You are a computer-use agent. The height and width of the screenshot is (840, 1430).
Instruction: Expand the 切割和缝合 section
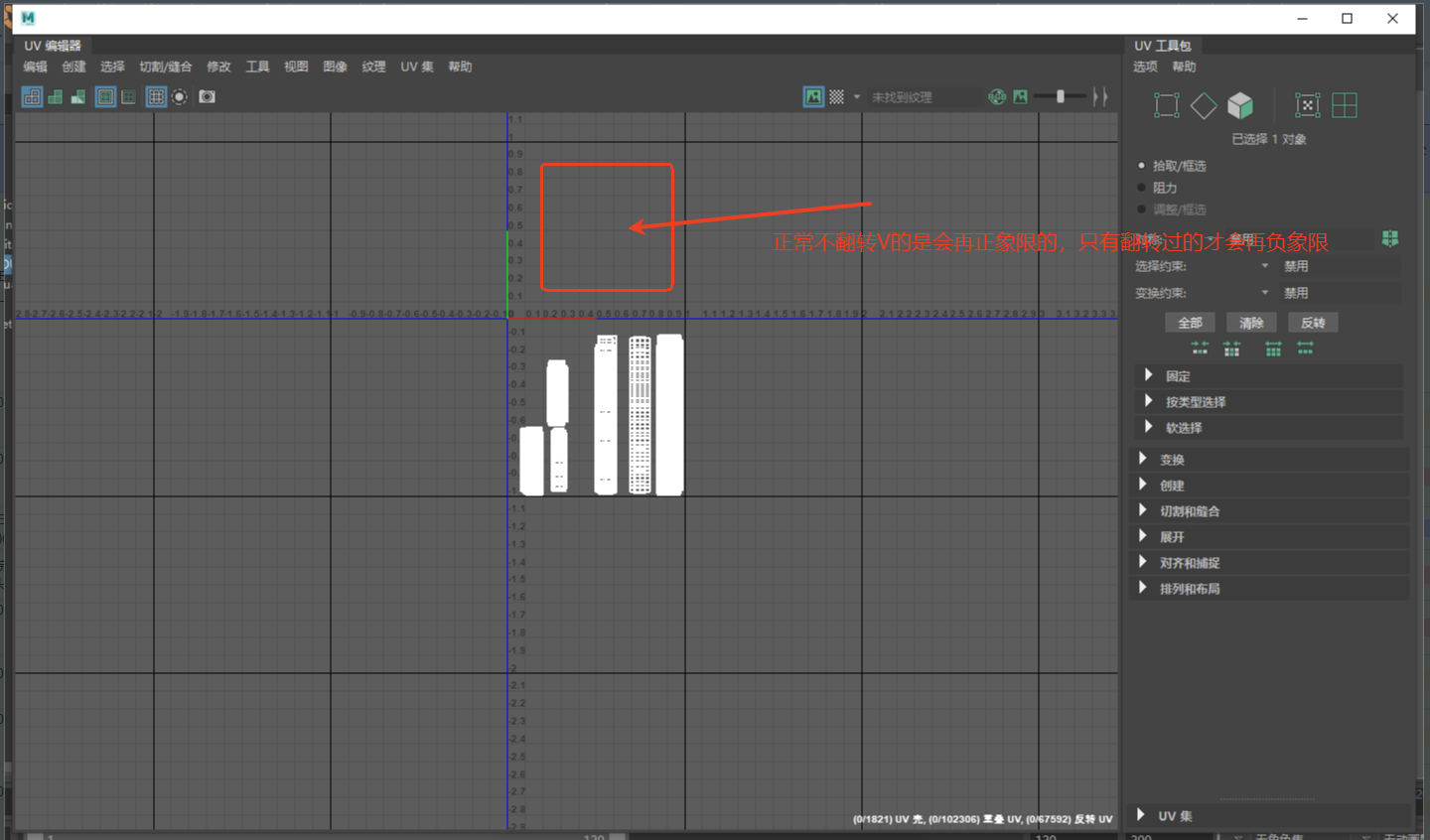coord(1190,511)
